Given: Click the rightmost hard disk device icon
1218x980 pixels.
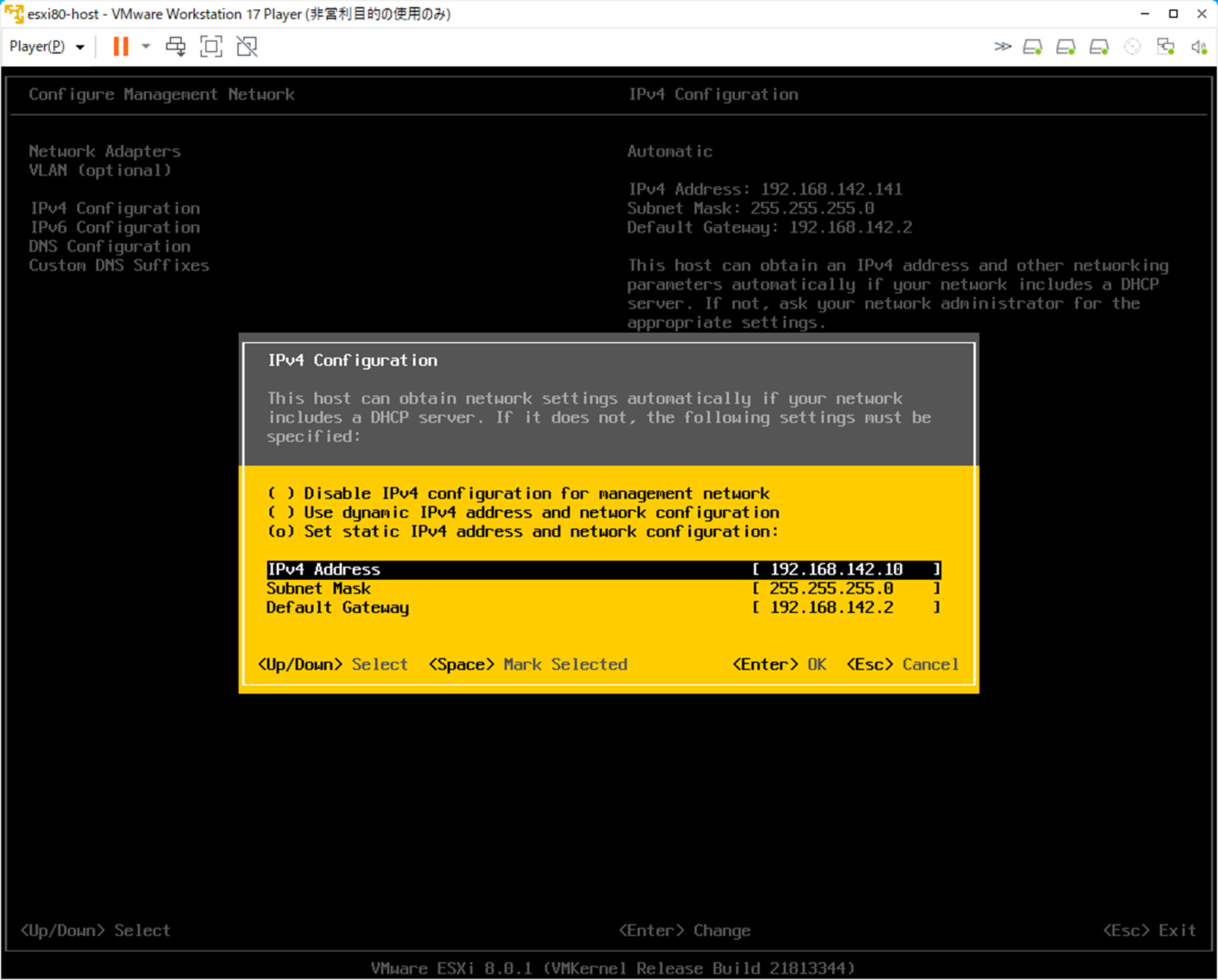Looking at the screenshot, I should (1099, 47).
